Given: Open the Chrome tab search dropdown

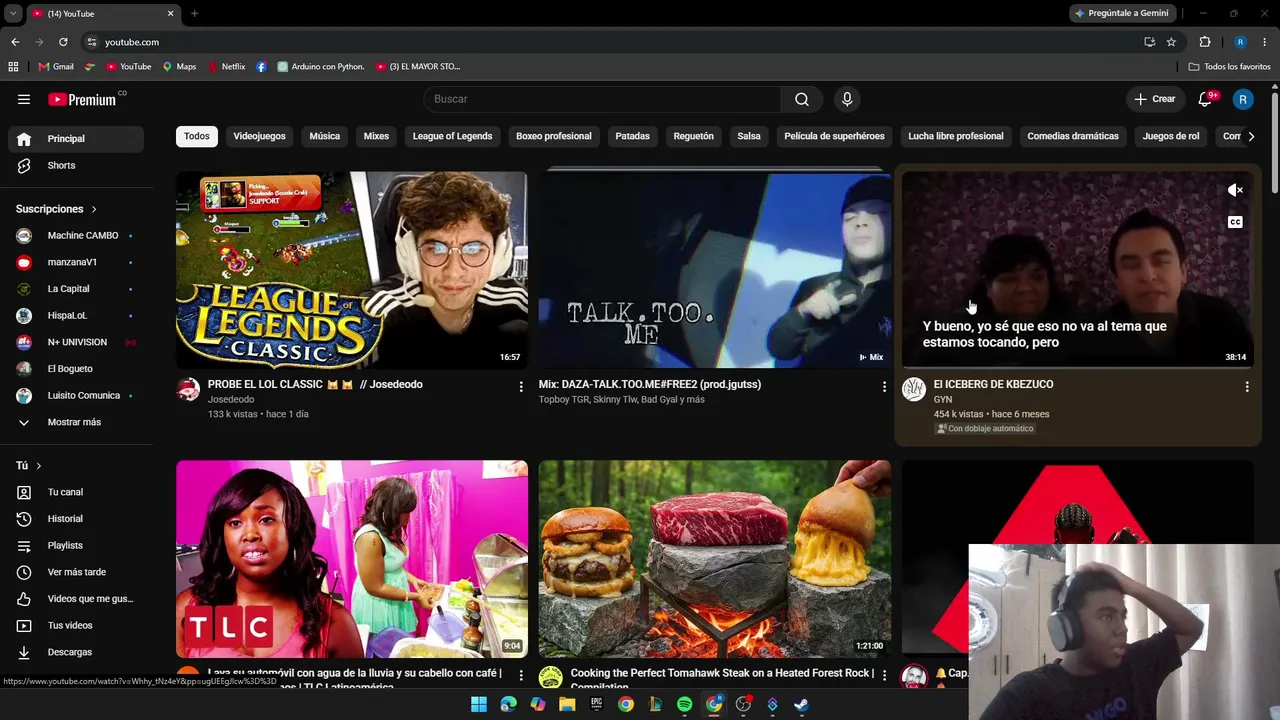Looking at the screenshot, I should coord(13,14).
